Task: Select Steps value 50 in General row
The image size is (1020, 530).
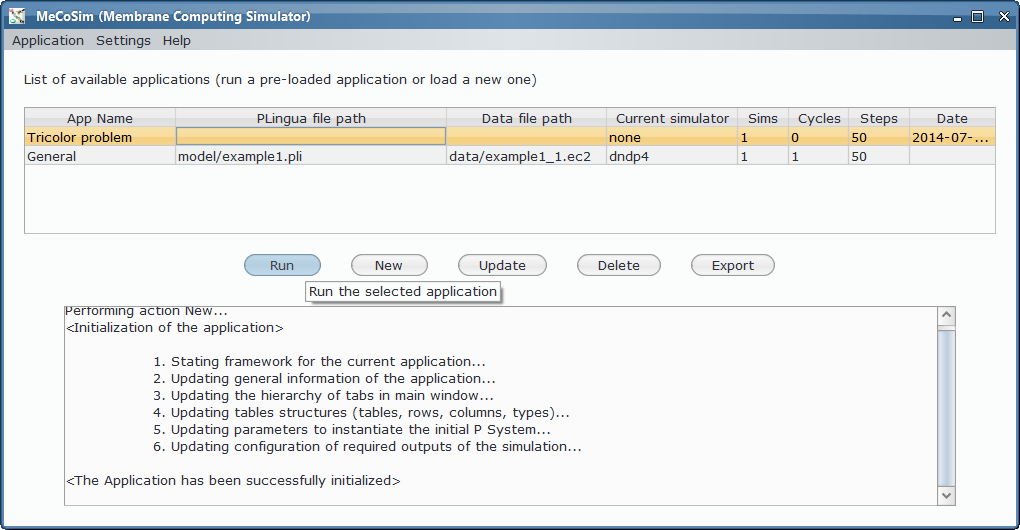Action: pyautogui.click(x=879, y=156)
